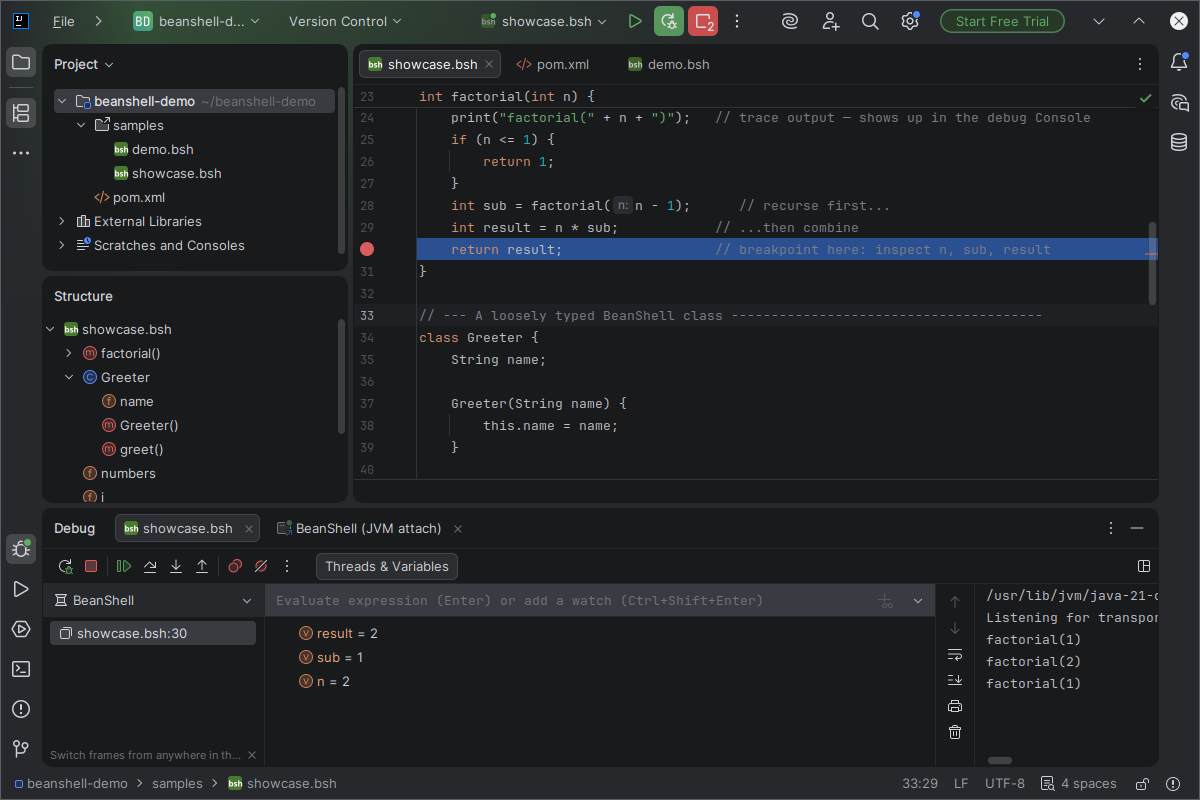This screenshot has height=800, width=1200.
Task: Open Threads & Variables tab
Action: click(386, 566)
